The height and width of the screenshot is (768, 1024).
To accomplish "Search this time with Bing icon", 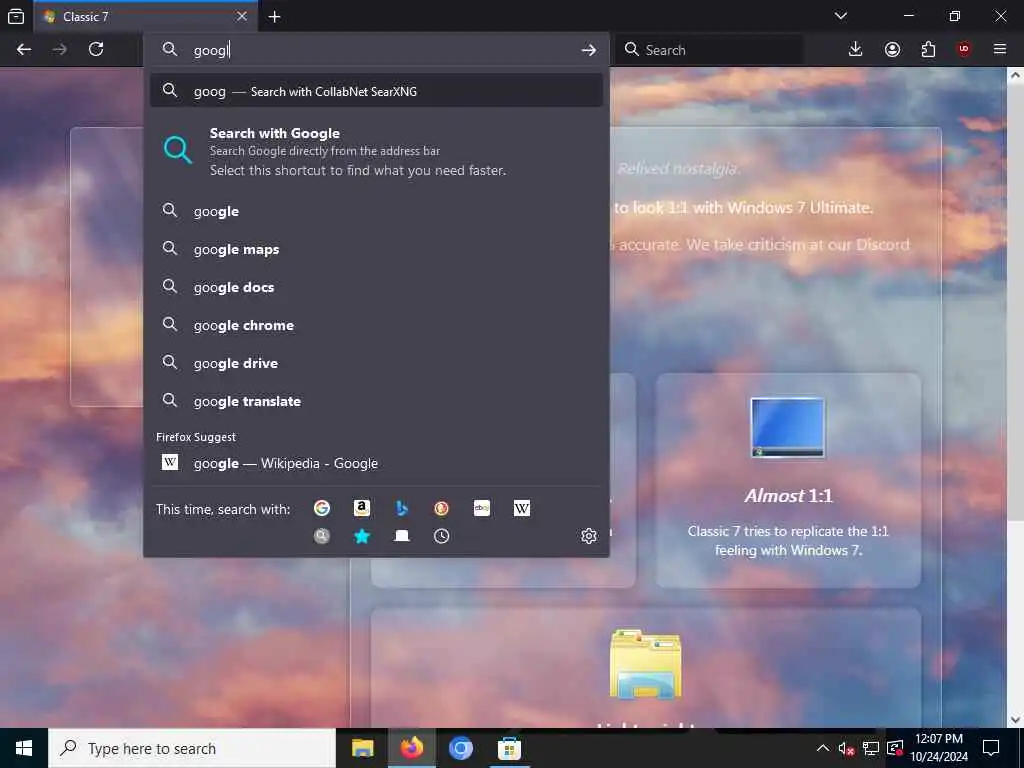I will point(402,508).
